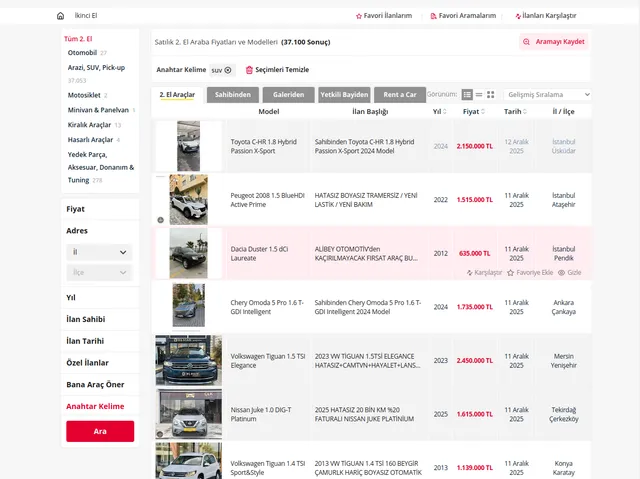
Task: Click Karşılaştır on the Dacia Duster row
Action: point(484,272)
